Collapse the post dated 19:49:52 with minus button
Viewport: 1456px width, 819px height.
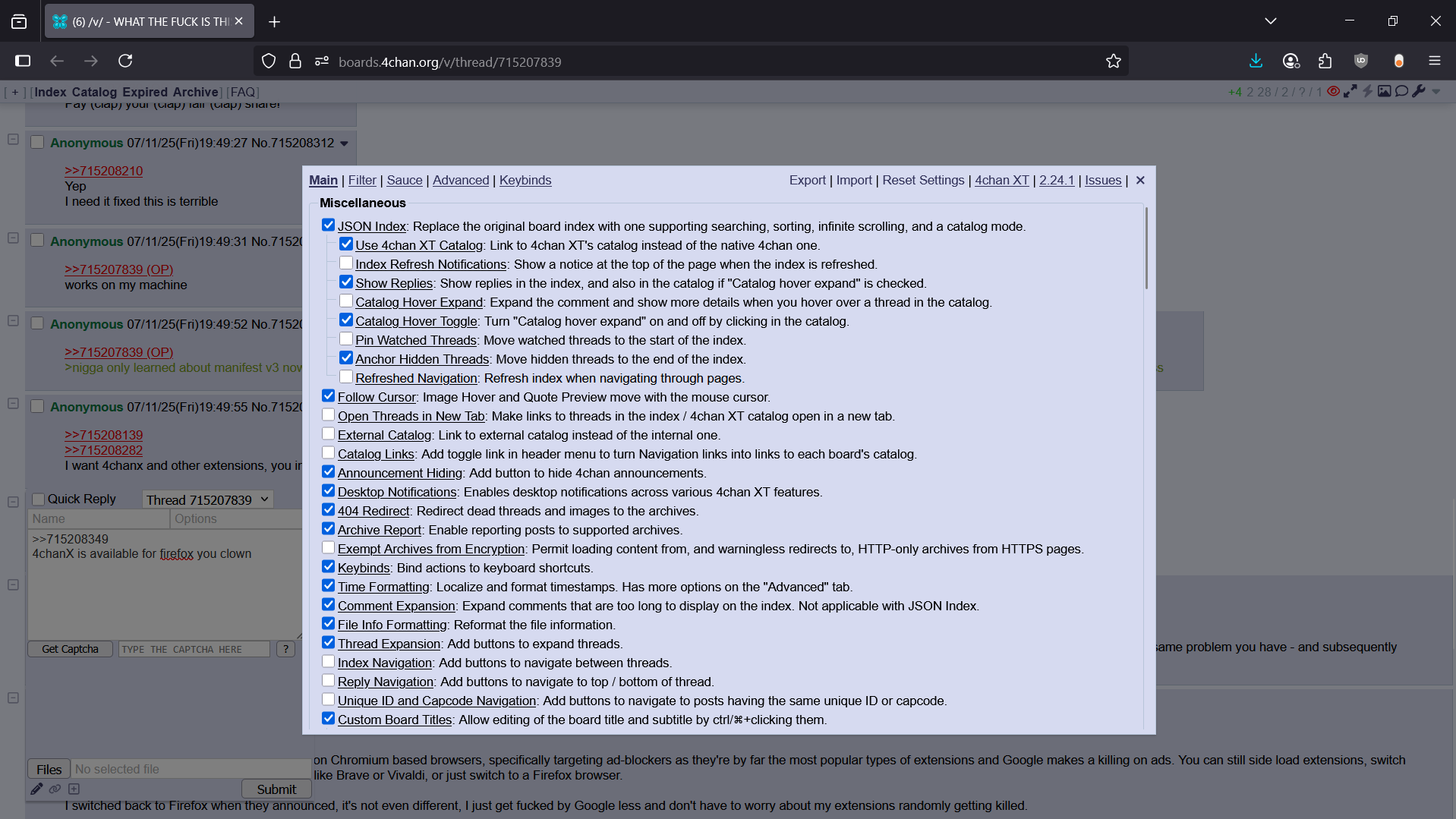[x=13, y=321]
